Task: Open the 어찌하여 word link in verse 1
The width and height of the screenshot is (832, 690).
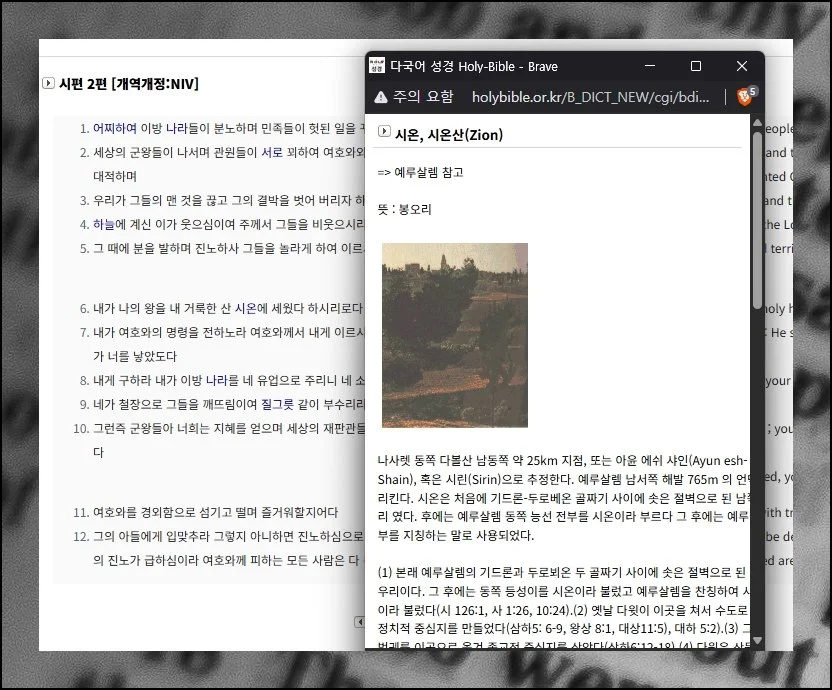Action: click(115, 129)
